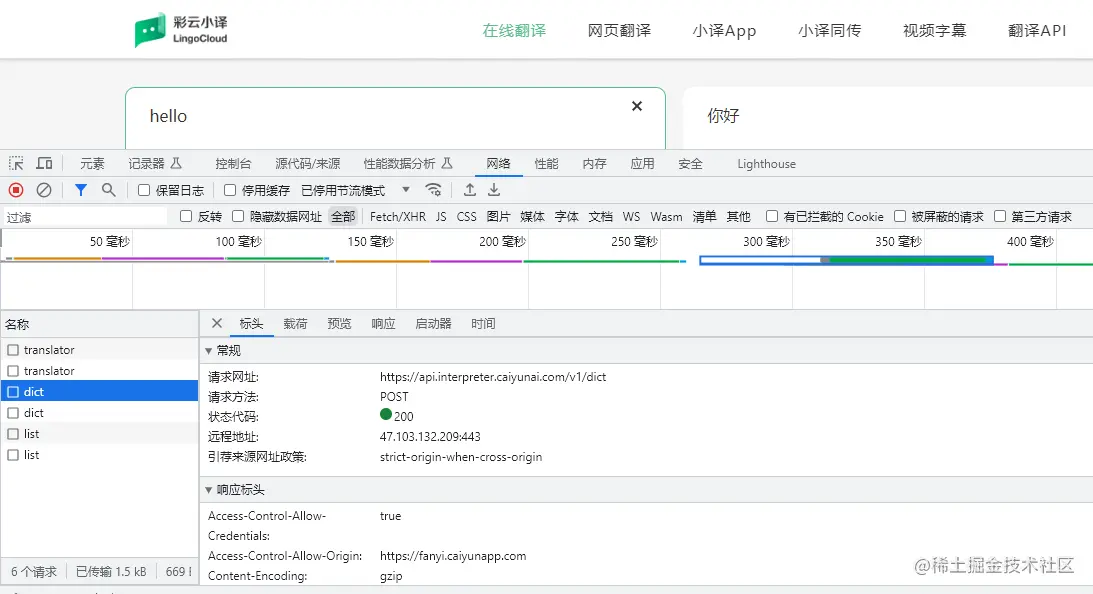This screenshot has height=594, width=1093.
Task: Click the 过滤 filter input field
Action: point(85,217)
